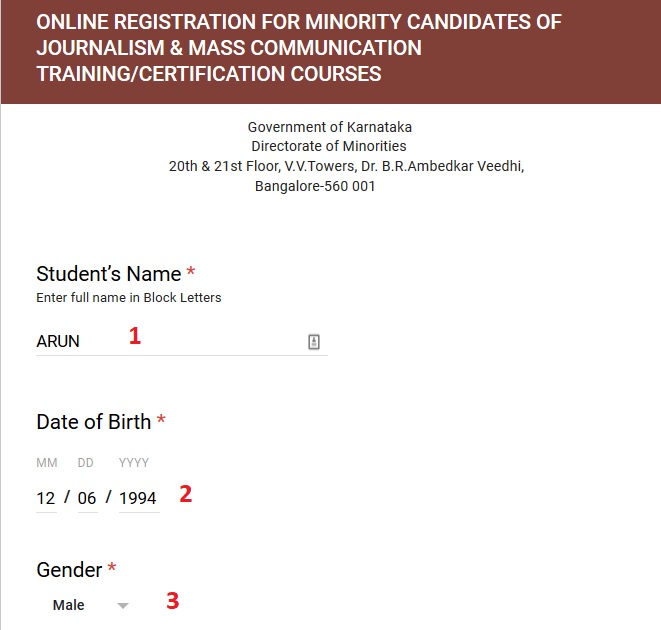Image resolution: width=661 pixels, height=630 pixels.
Task: Click the autofill contact icon in name field
Action: 314,342
